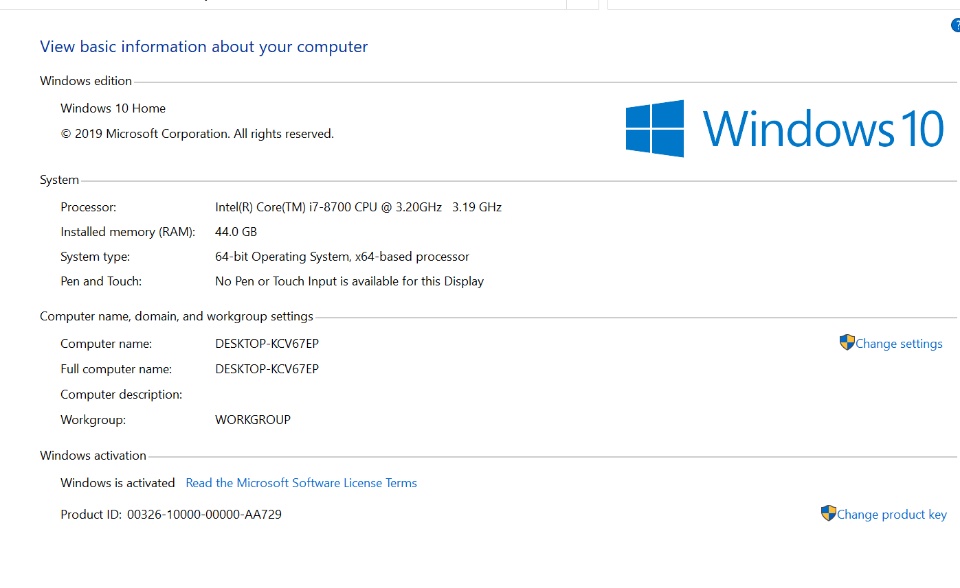Click the Computer description: label

[x=121, y=394]
